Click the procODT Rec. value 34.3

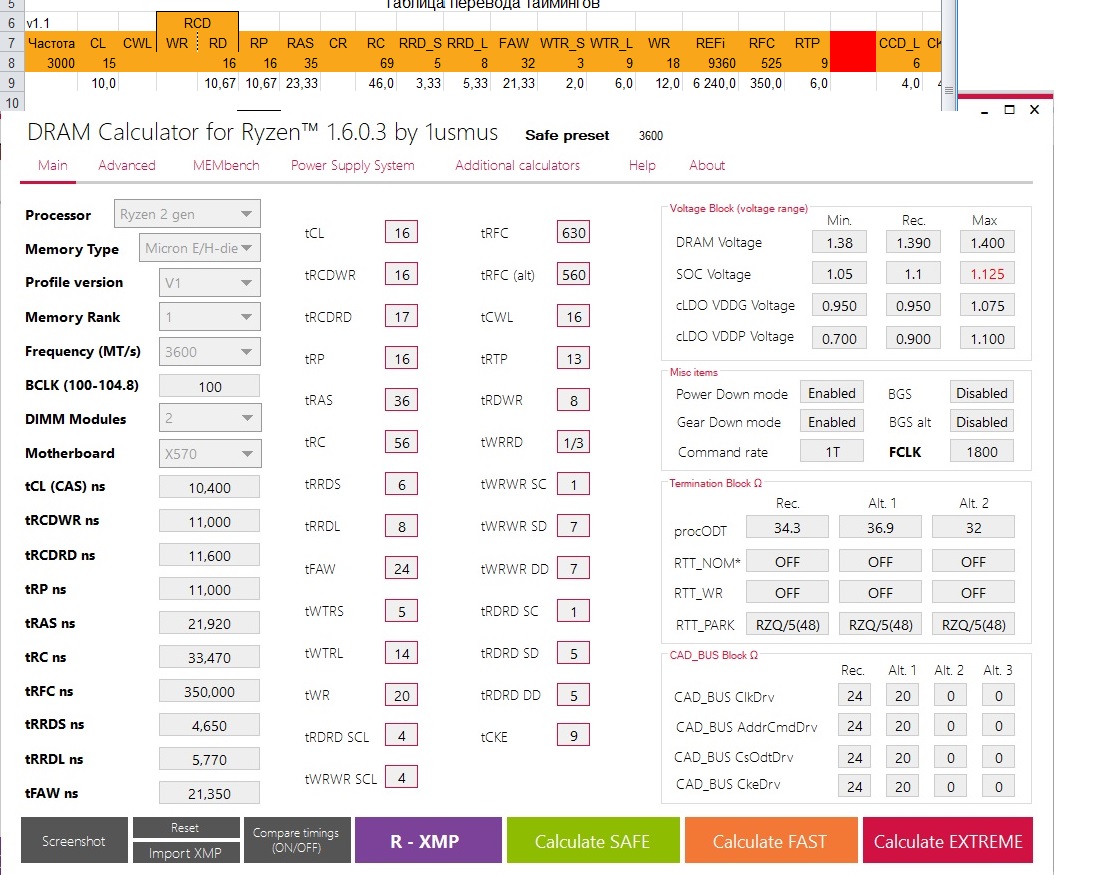pyautogui.click(x=787, y=527)
